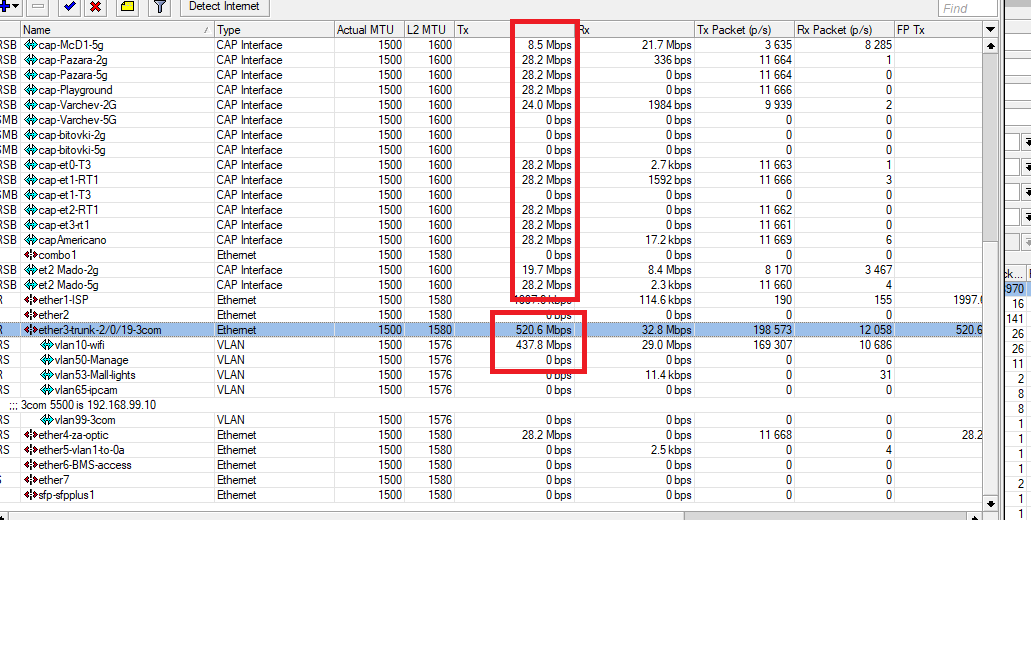
Task: Select the ether5-vlan1-to-0a row name
Action: (x=82, y=451)
